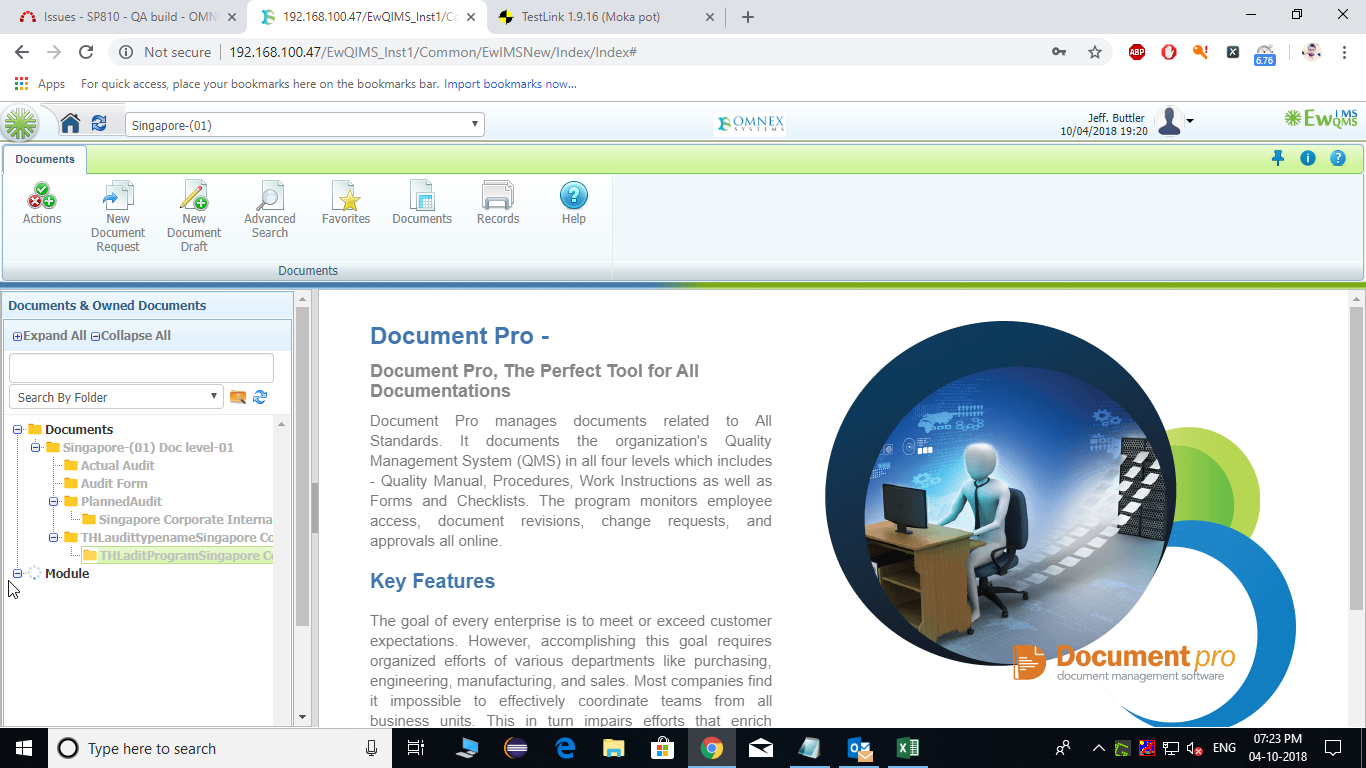This screenshot has width=1366, height=768.
Task: Open the Actions ribbon icon
Action: 42,203
